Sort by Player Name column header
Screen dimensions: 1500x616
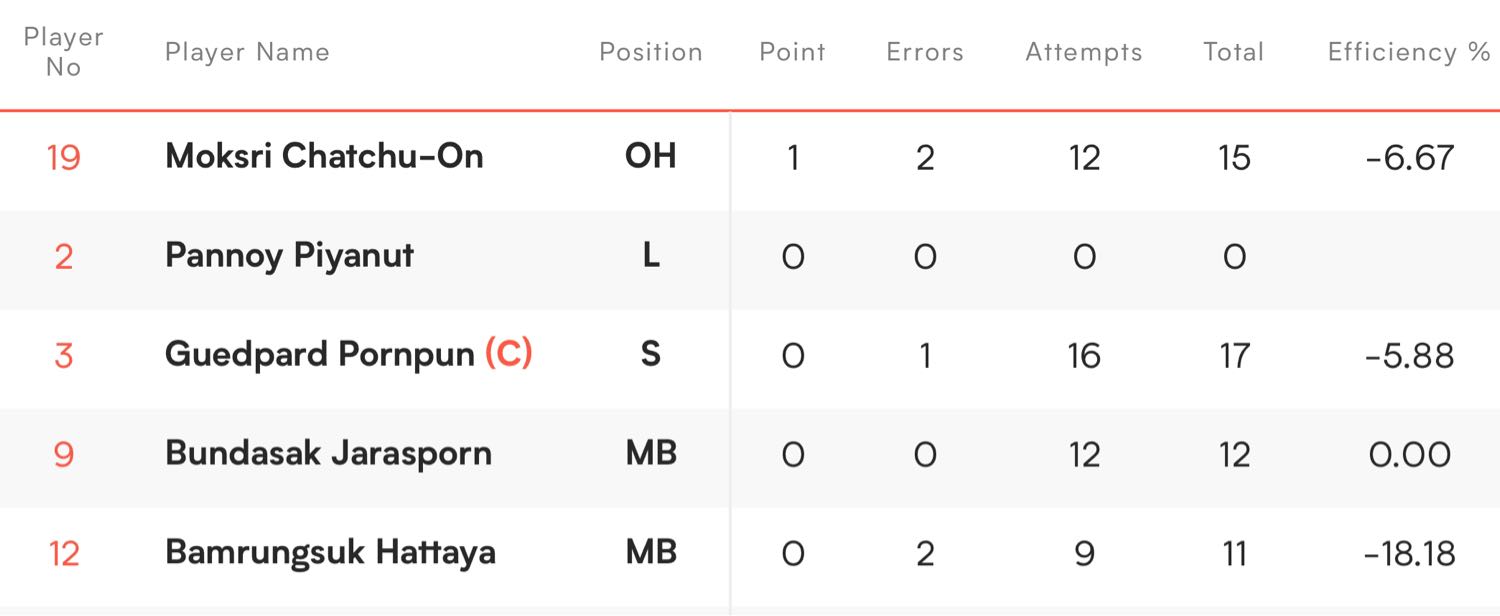click(x=247, y=52)
